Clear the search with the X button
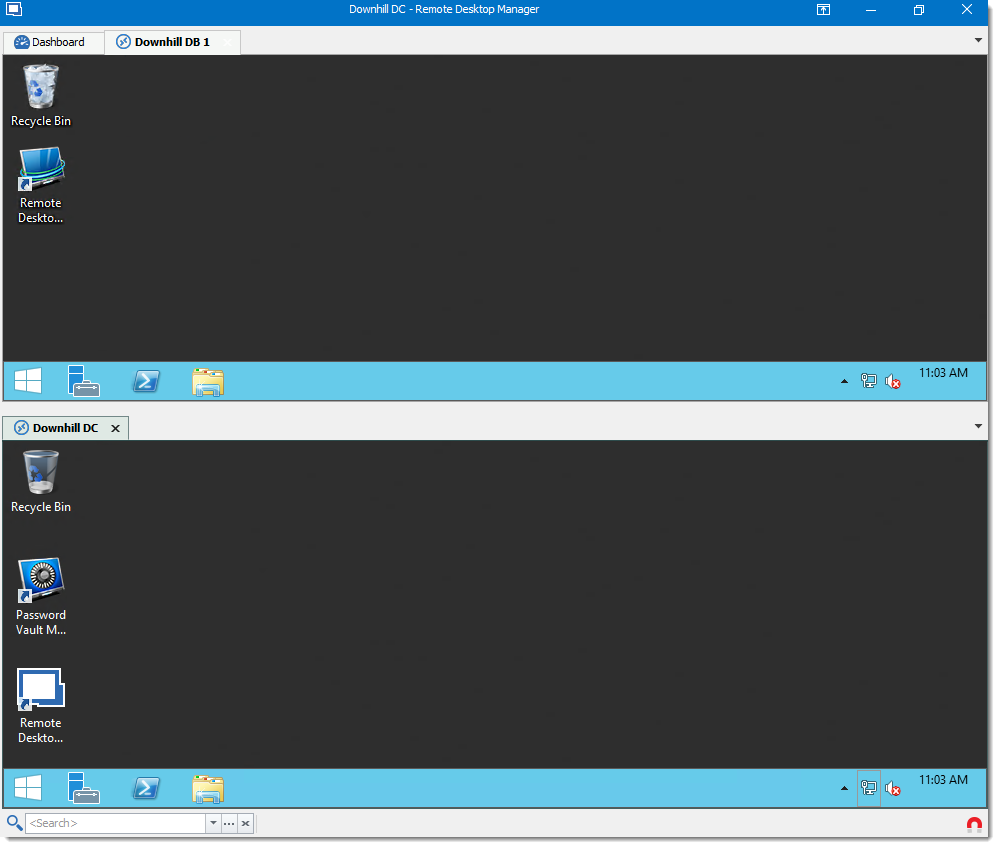Image resolution: width=998 pixels, height=847 pixels. pos(246,823)
